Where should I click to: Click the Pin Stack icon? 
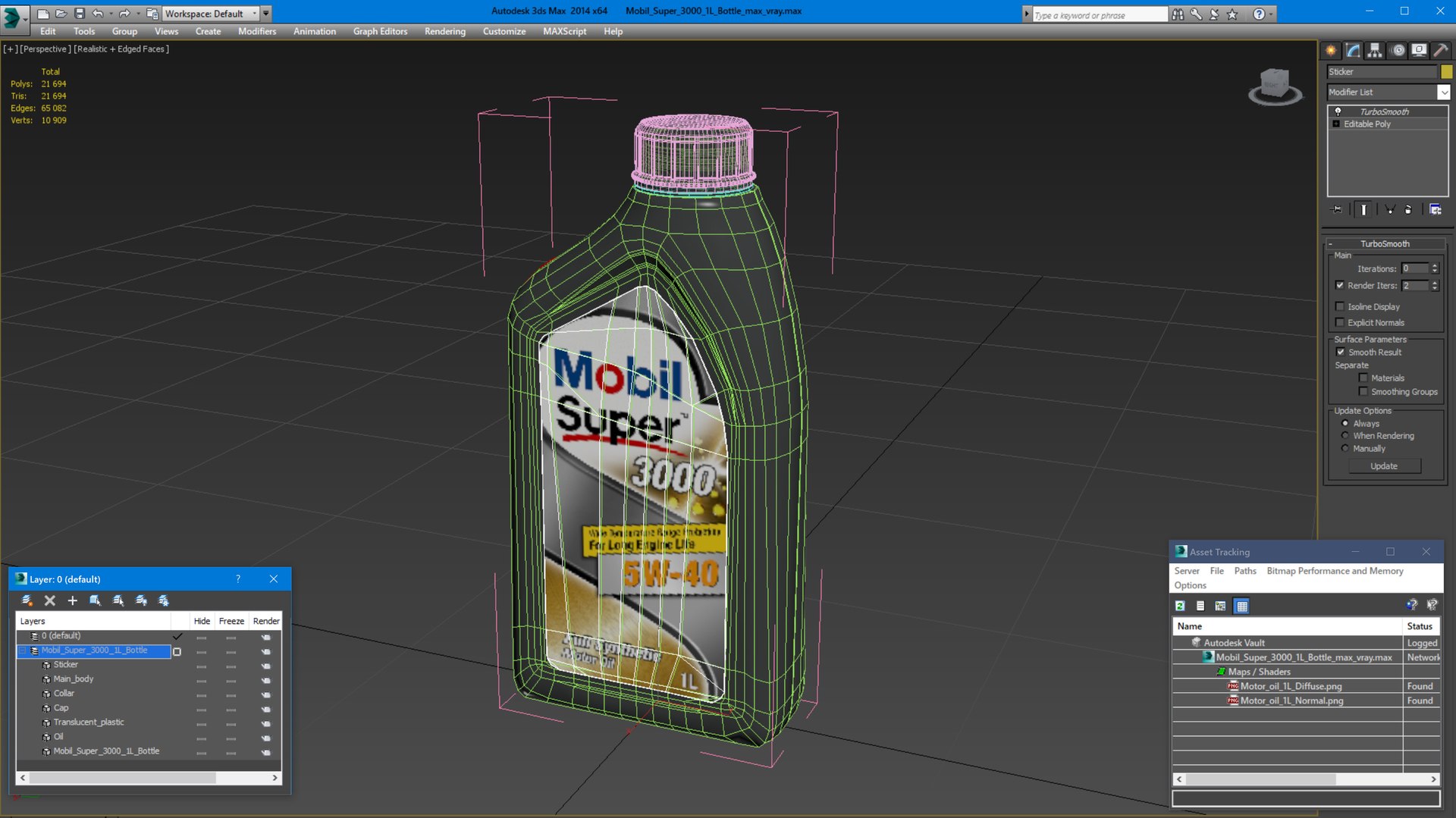point(1336,209)
